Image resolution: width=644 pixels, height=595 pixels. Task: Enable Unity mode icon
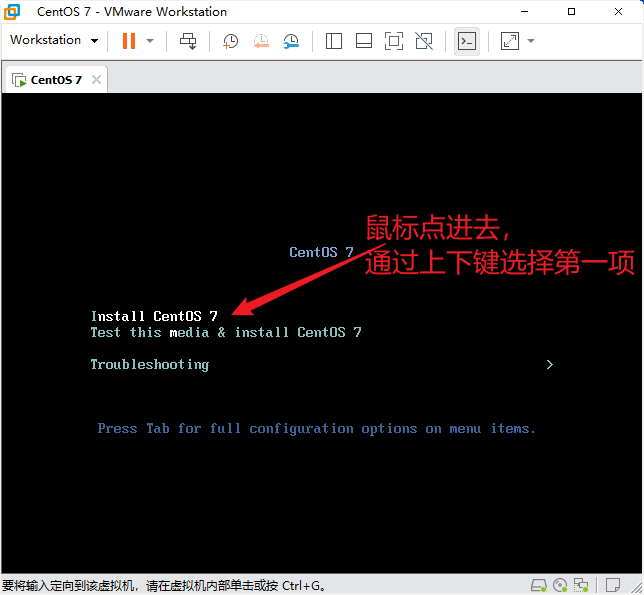click(424, 41)
